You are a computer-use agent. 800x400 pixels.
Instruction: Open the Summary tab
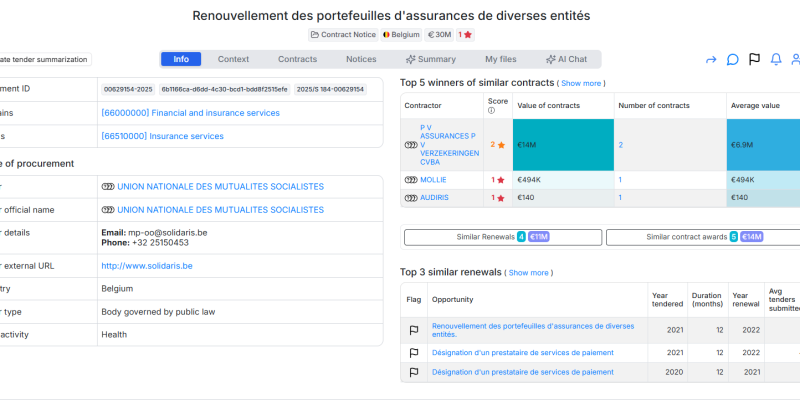tap(431, 59)
